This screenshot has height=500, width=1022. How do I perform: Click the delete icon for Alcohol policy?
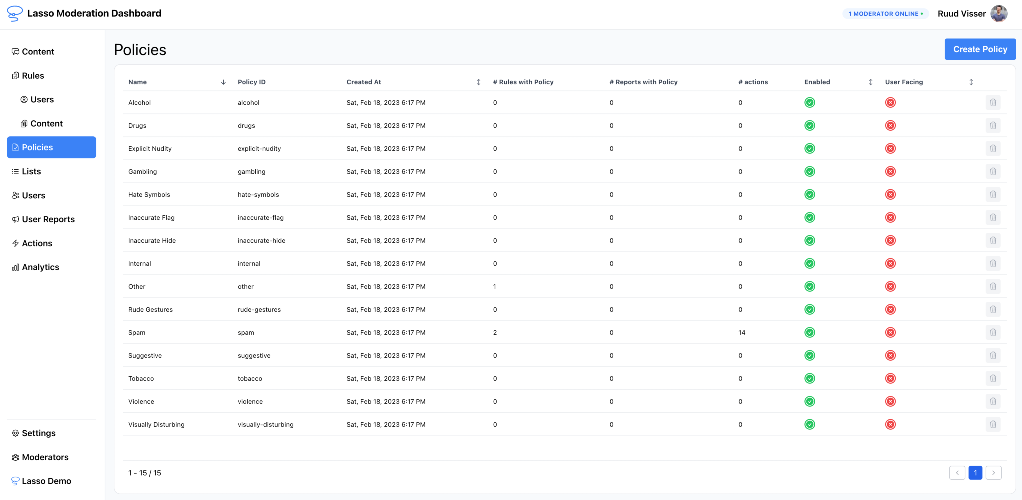[x=993, y=102]
